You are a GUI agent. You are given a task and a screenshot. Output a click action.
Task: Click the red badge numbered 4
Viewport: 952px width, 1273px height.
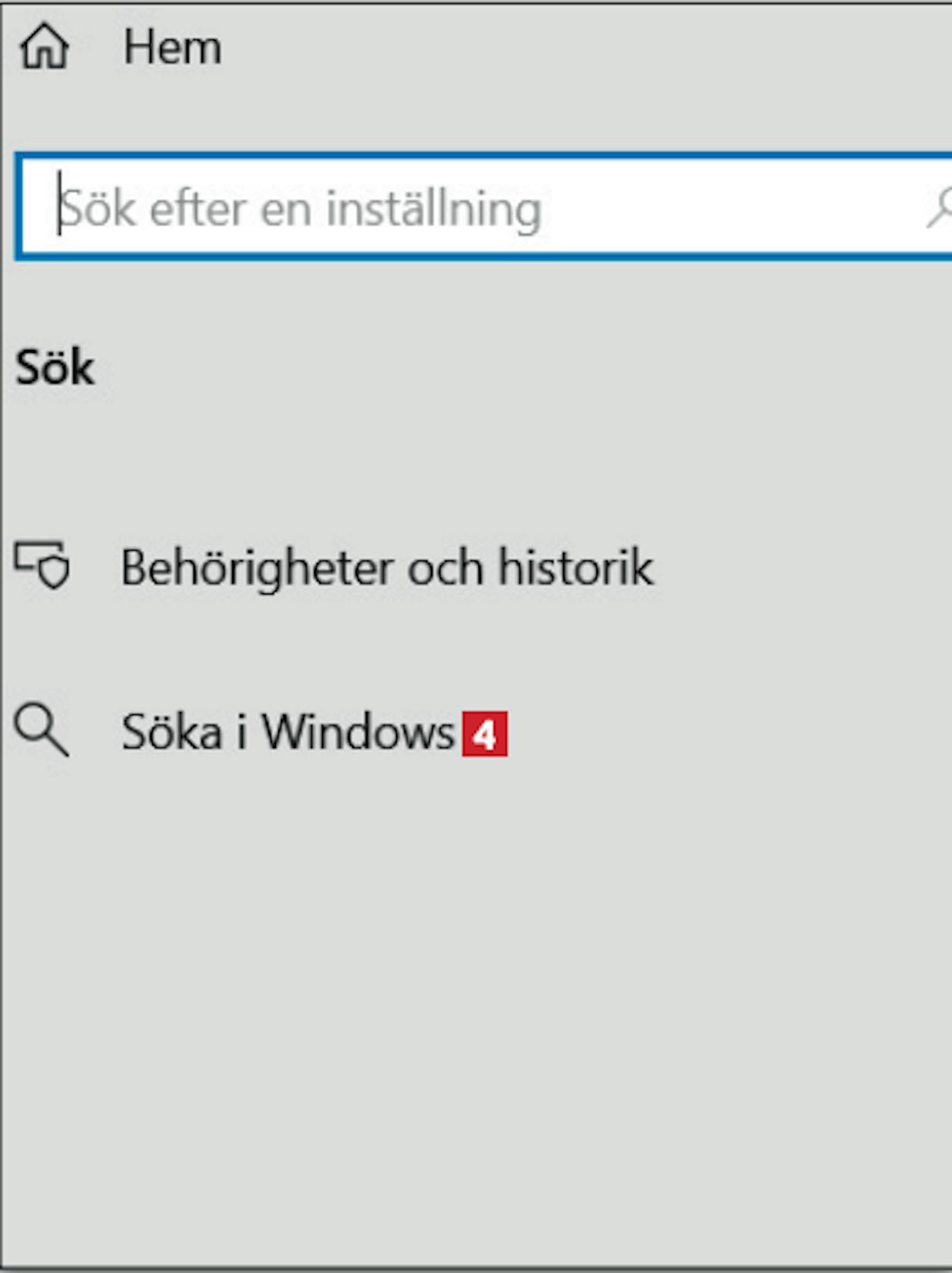[x=485, y=734]
